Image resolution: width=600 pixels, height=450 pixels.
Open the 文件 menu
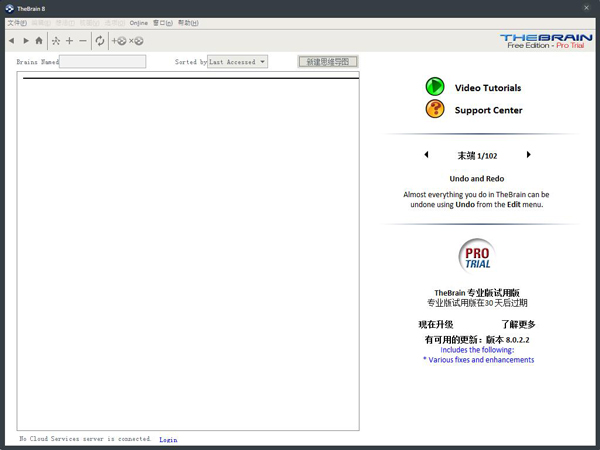click(17, 23)
